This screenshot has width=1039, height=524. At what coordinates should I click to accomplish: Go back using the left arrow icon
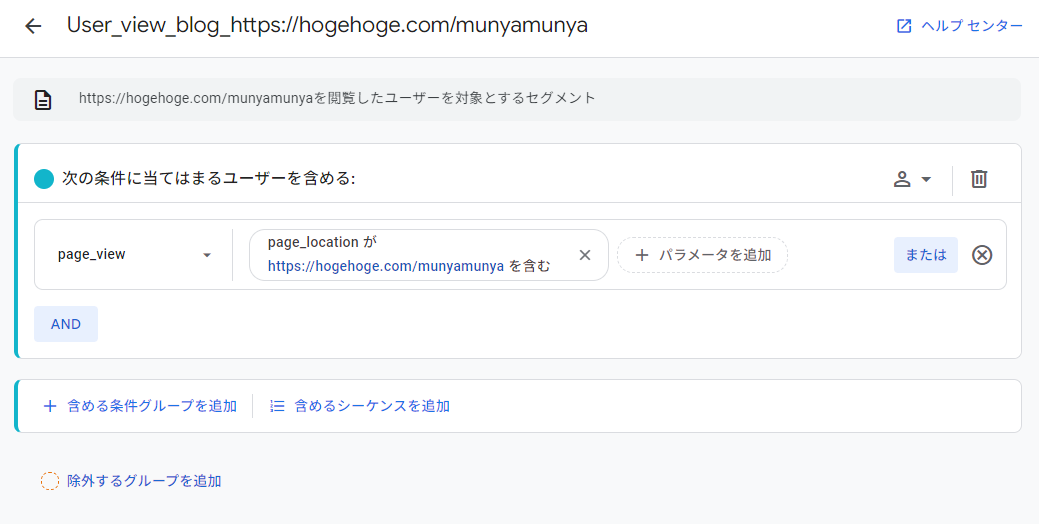pyautogui.click(x=32, y=26)
